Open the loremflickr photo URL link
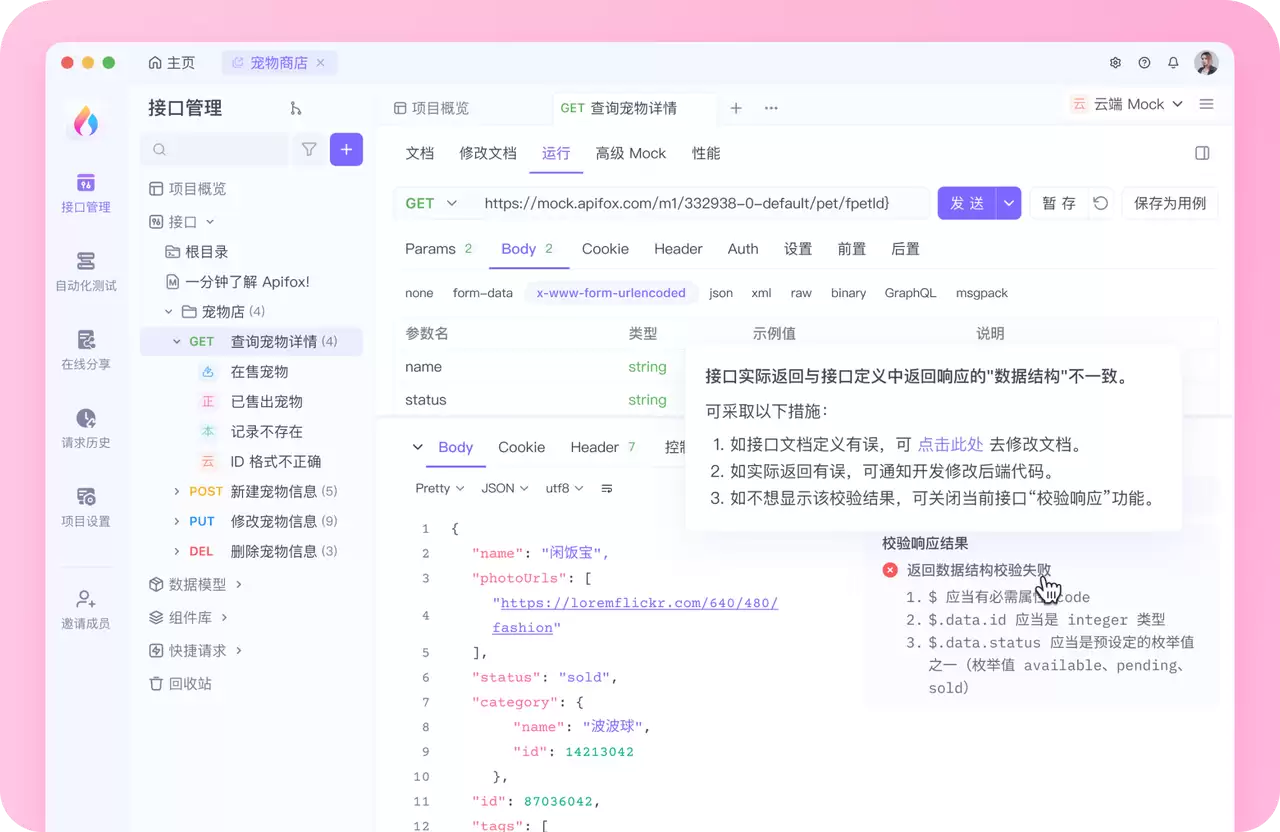The width and height of the screenshot is (1280, 832). pyautogui.click(x=635, y=615)
